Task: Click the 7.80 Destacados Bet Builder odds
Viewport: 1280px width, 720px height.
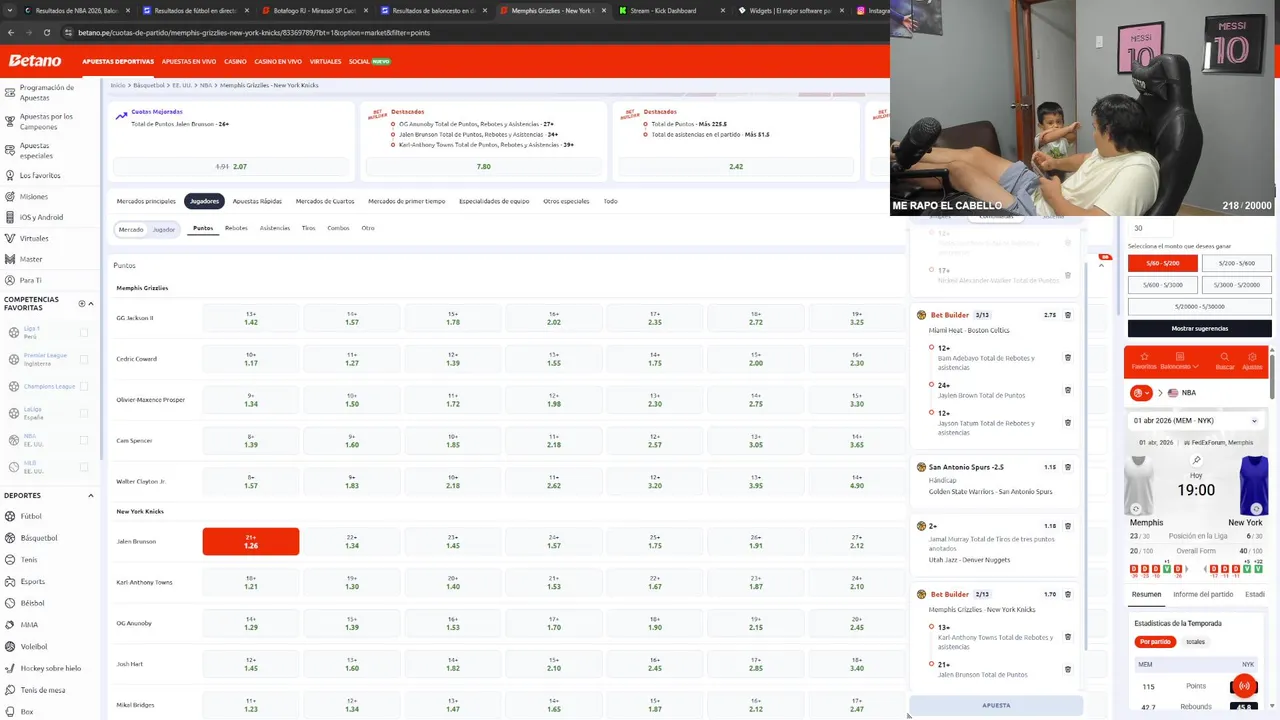Action: 483,167
